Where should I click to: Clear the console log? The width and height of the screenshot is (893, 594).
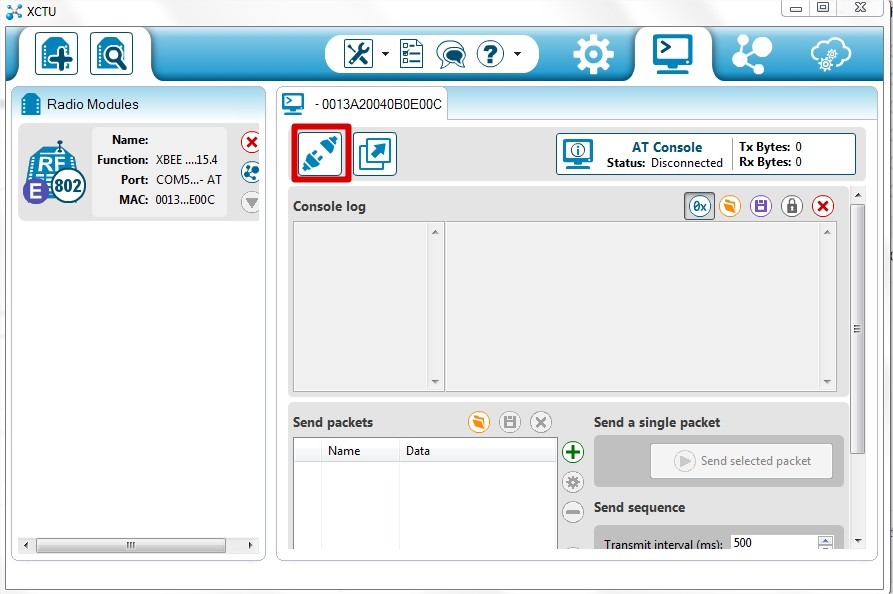(x=822, y=206)
